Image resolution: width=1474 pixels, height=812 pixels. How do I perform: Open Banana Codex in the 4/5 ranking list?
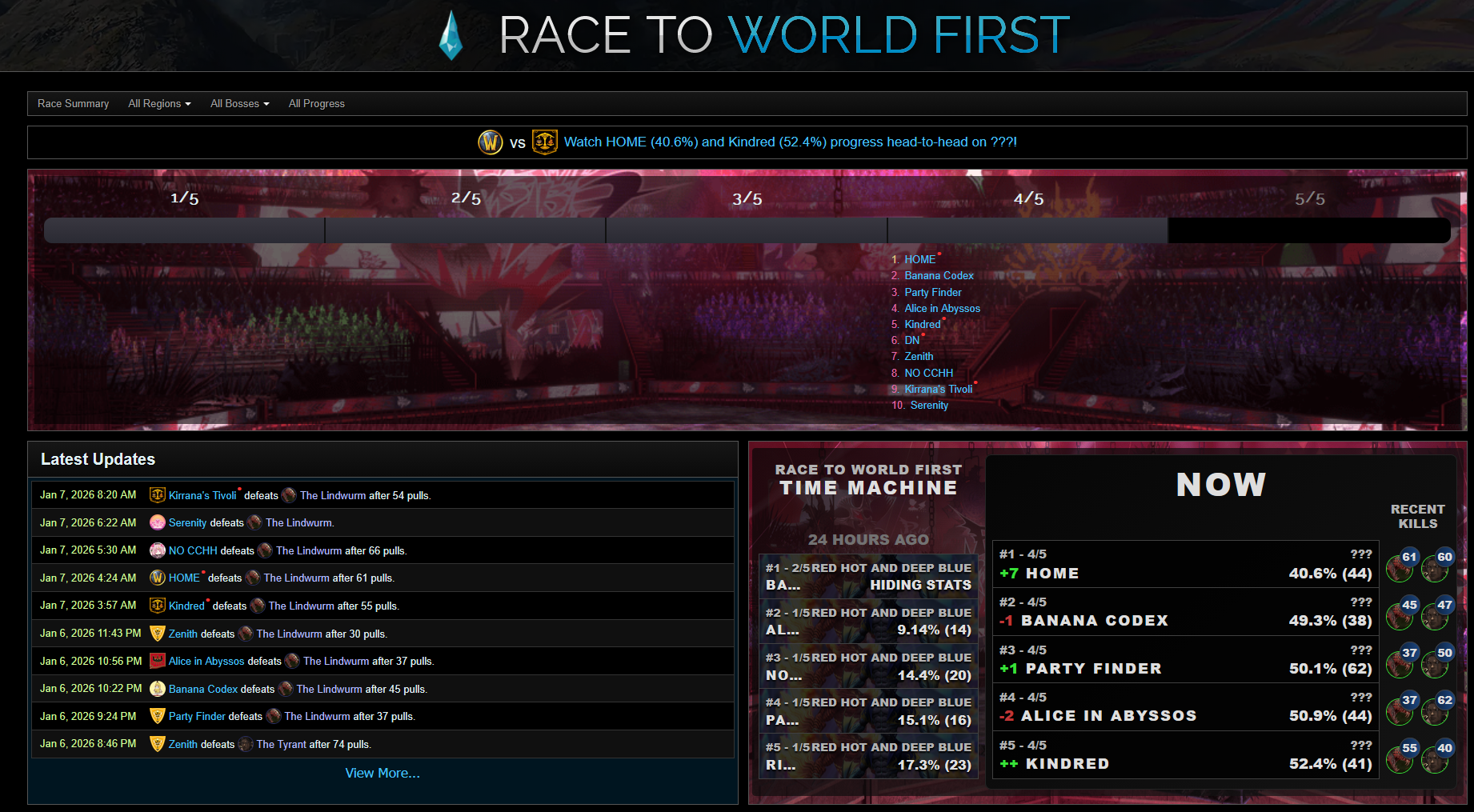tap(939, 276)
